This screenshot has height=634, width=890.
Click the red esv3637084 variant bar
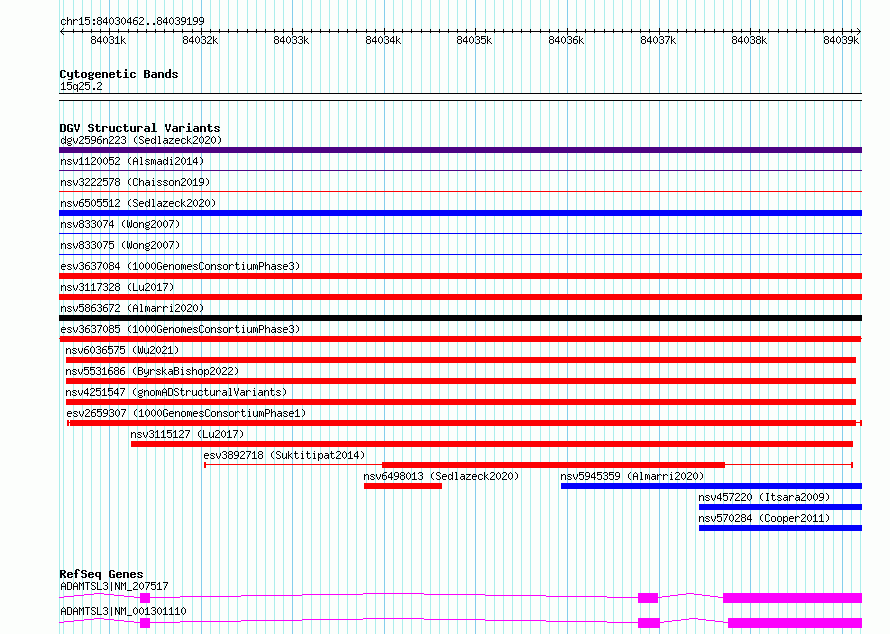pos(460,276)
